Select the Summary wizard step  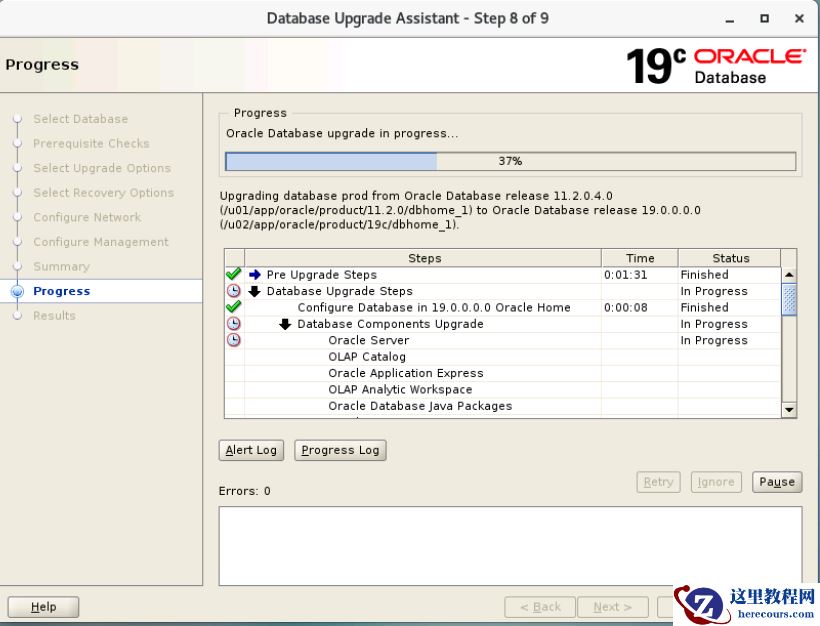click(61, 267)
